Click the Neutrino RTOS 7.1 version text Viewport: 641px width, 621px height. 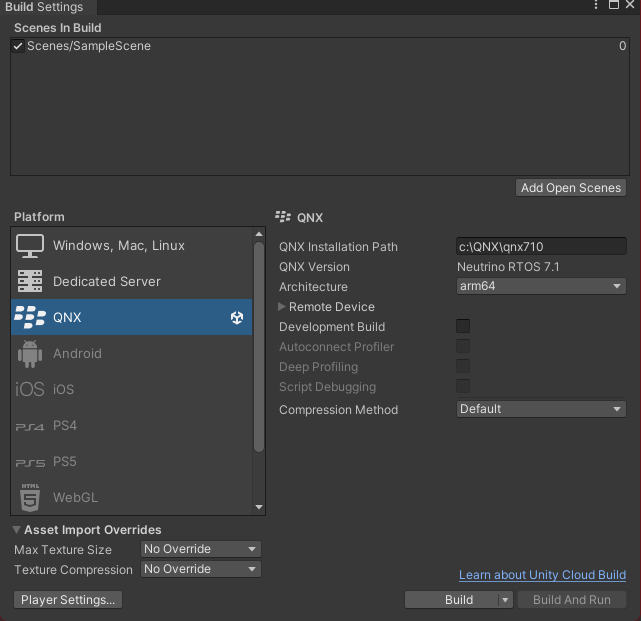coord(508,267)
